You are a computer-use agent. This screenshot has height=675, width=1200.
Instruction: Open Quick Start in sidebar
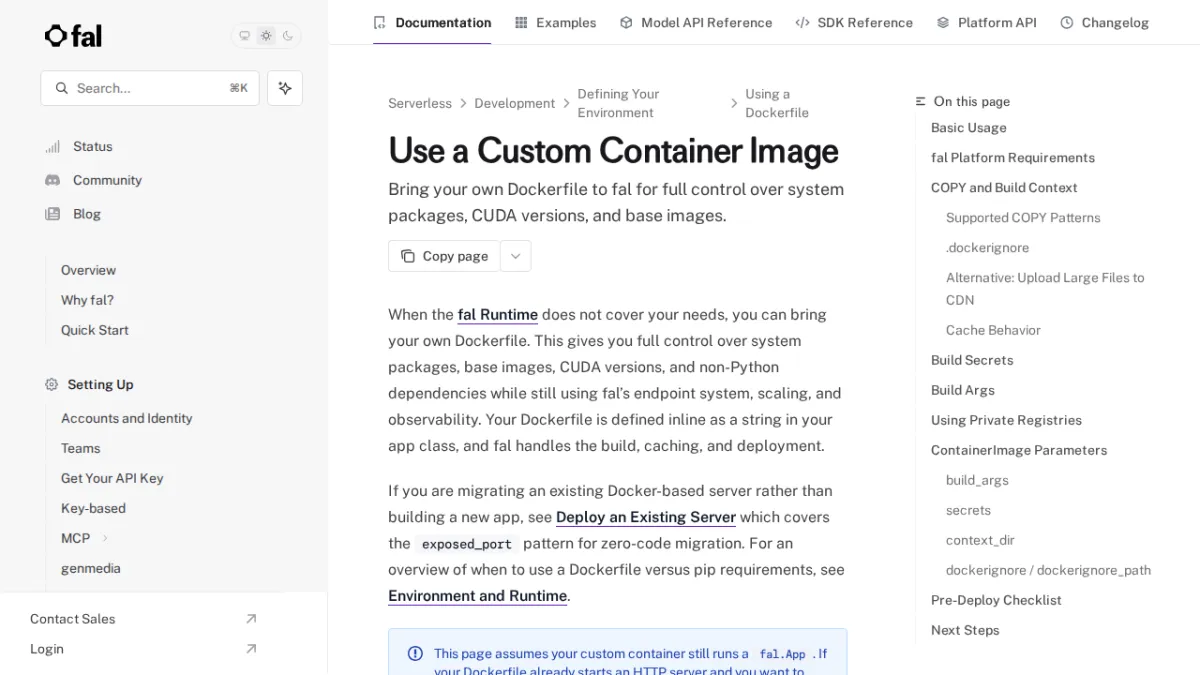95,330
